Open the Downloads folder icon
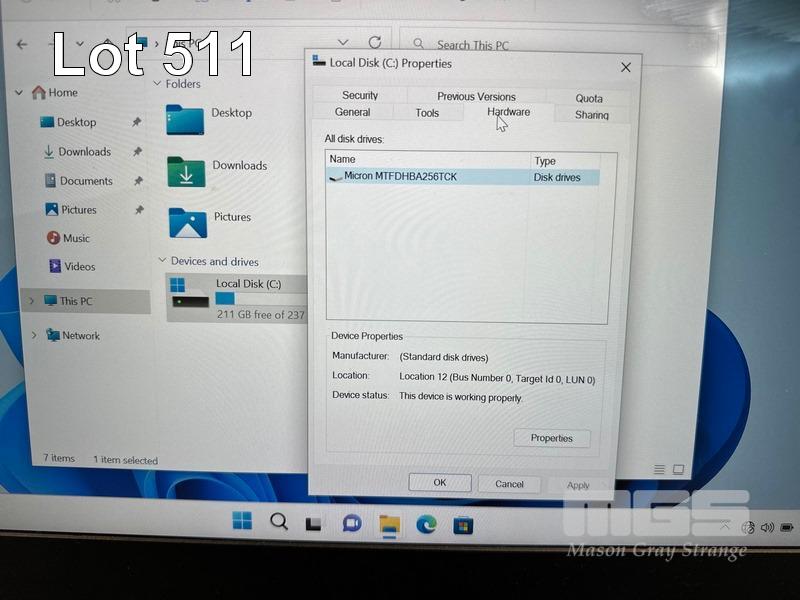Screen dimensions: 800x600 [186, 171]
